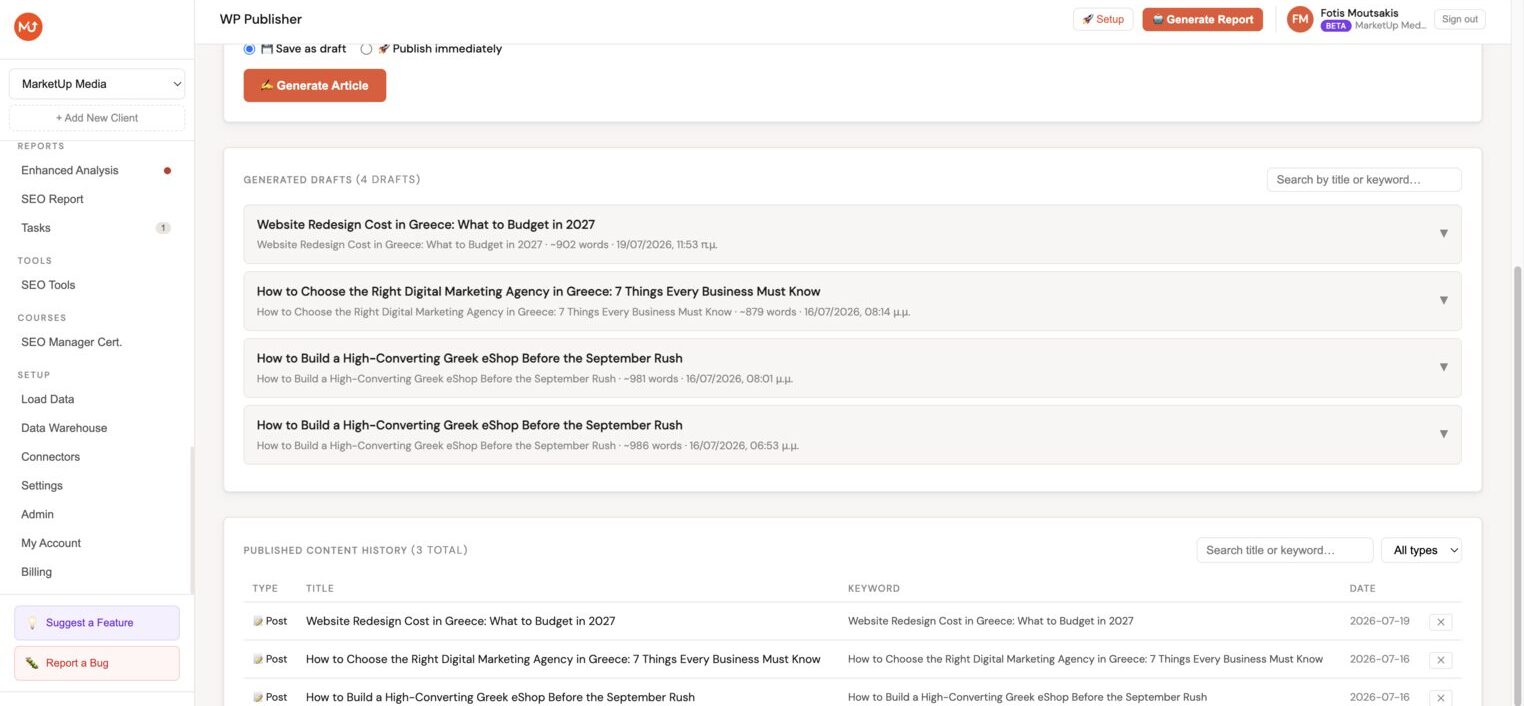1524x706 pixels.
Task: Open Billing in sidebar
Action: [x=37, y=572]
